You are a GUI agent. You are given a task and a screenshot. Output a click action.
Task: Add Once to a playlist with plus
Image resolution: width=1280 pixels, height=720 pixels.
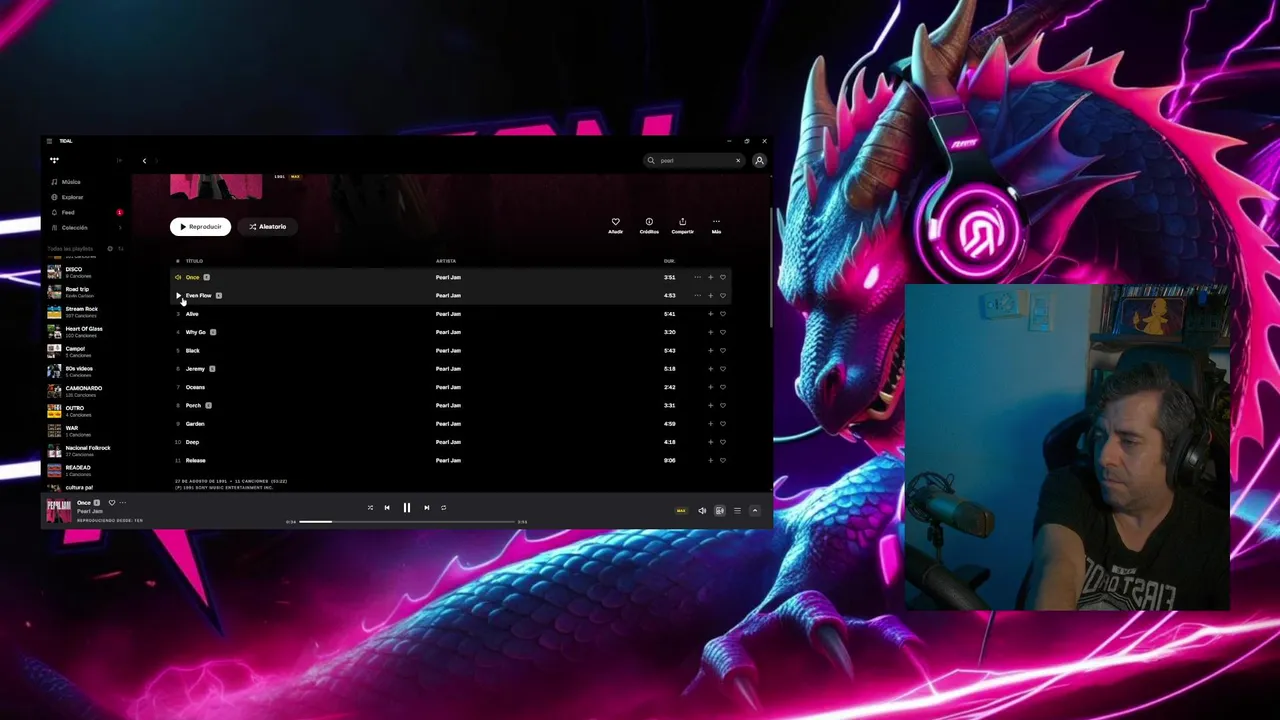[x=710, y=277]
